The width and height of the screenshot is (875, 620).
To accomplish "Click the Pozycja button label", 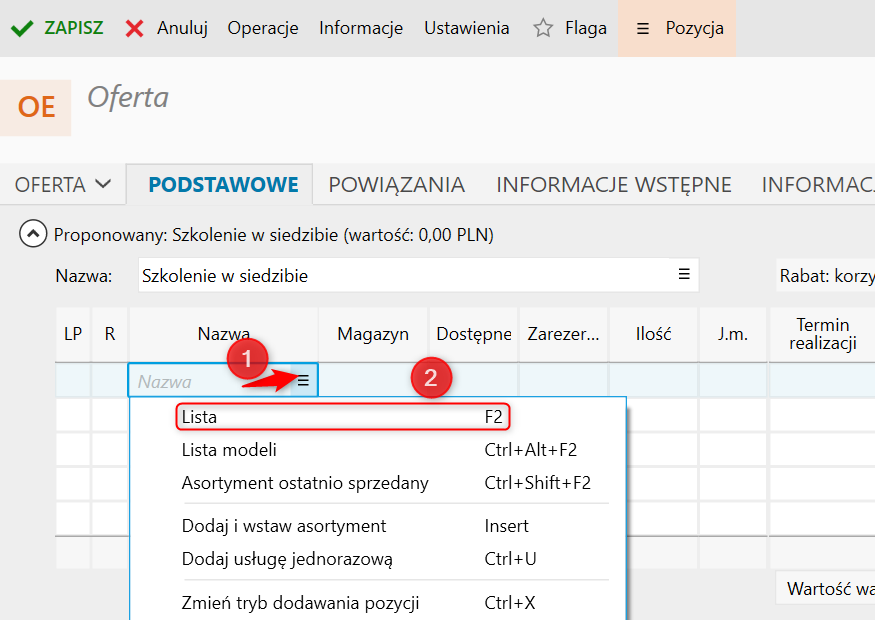I will tap(695, 28).
